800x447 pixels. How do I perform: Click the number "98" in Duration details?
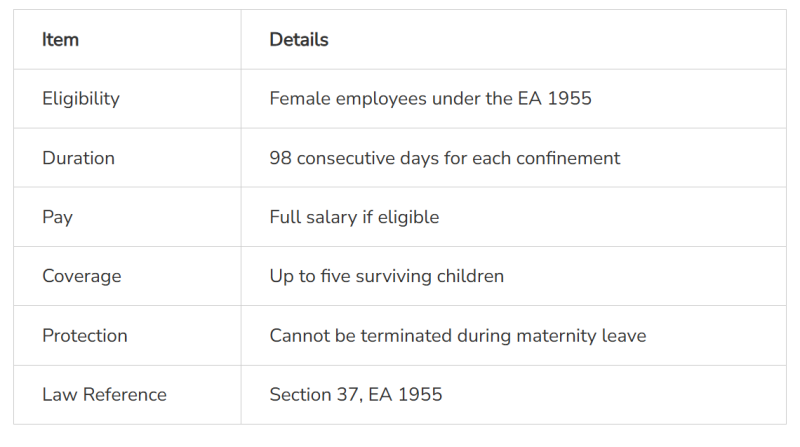[280, 158]
